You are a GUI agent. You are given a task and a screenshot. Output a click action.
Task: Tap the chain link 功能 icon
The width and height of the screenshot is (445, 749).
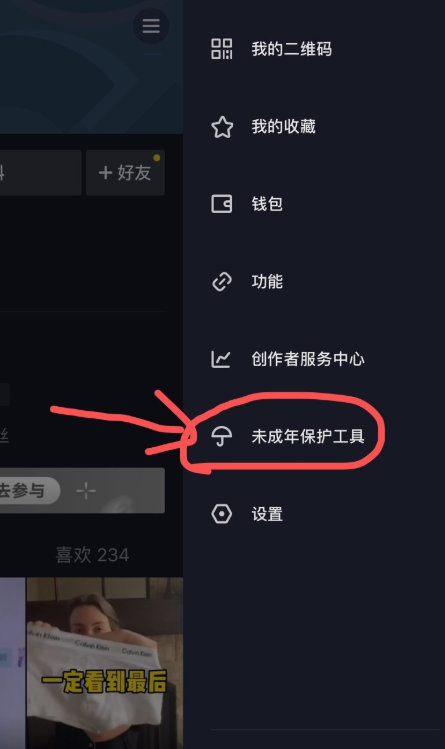(222, 282)
